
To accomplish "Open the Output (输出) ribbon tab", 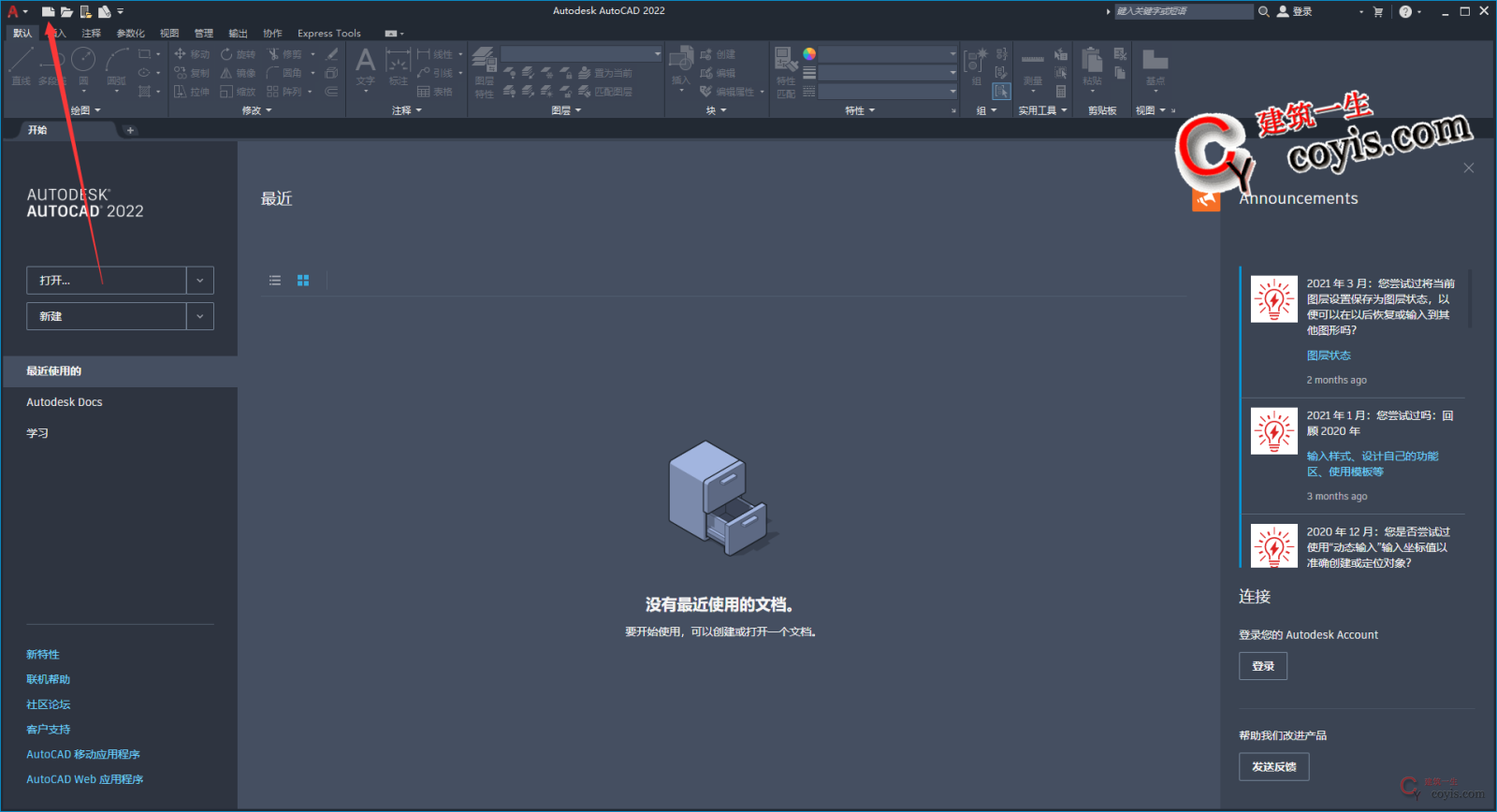I will [238, 33].
